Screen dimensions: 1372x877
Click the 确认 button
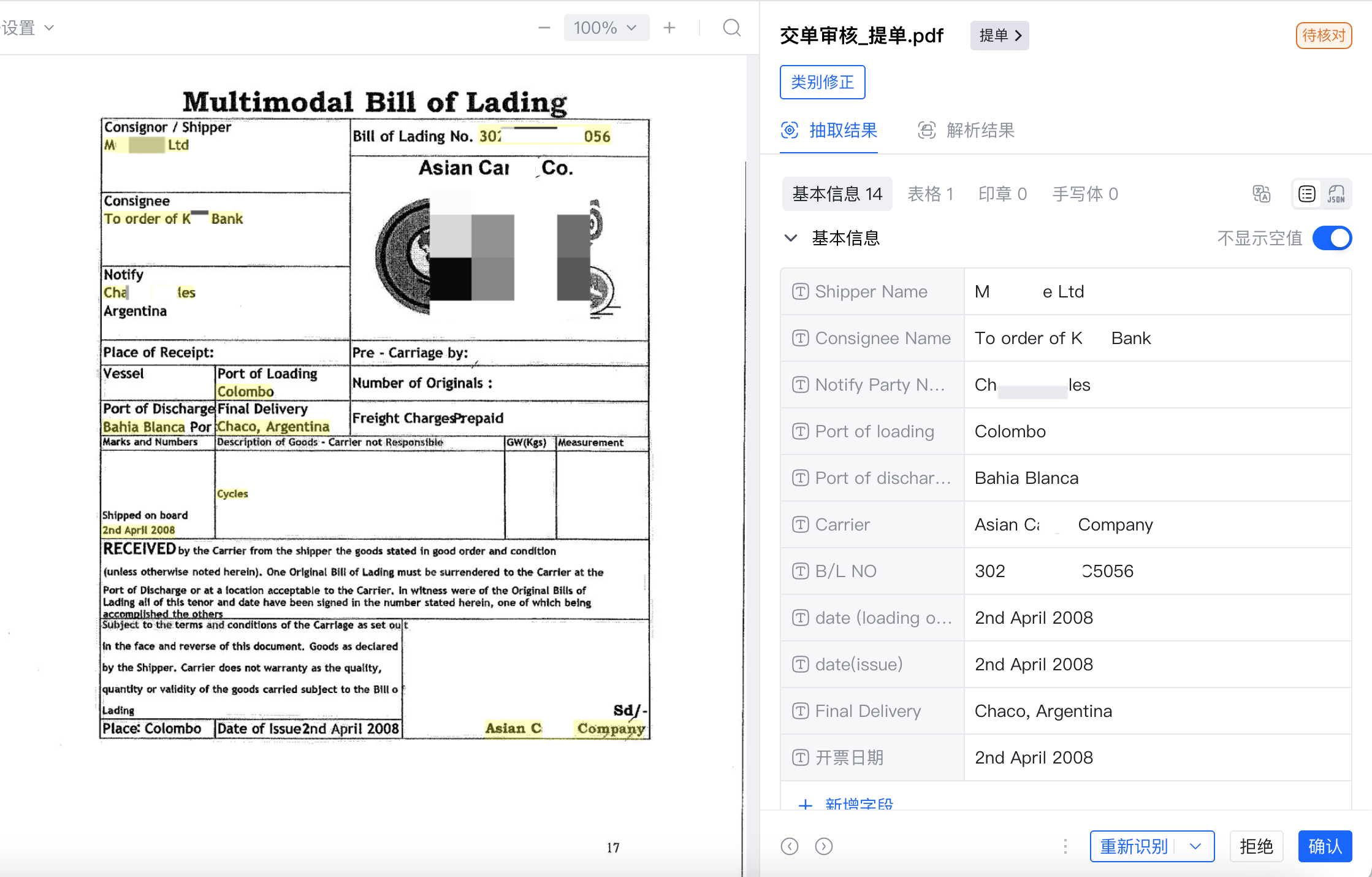(1324, 846)
